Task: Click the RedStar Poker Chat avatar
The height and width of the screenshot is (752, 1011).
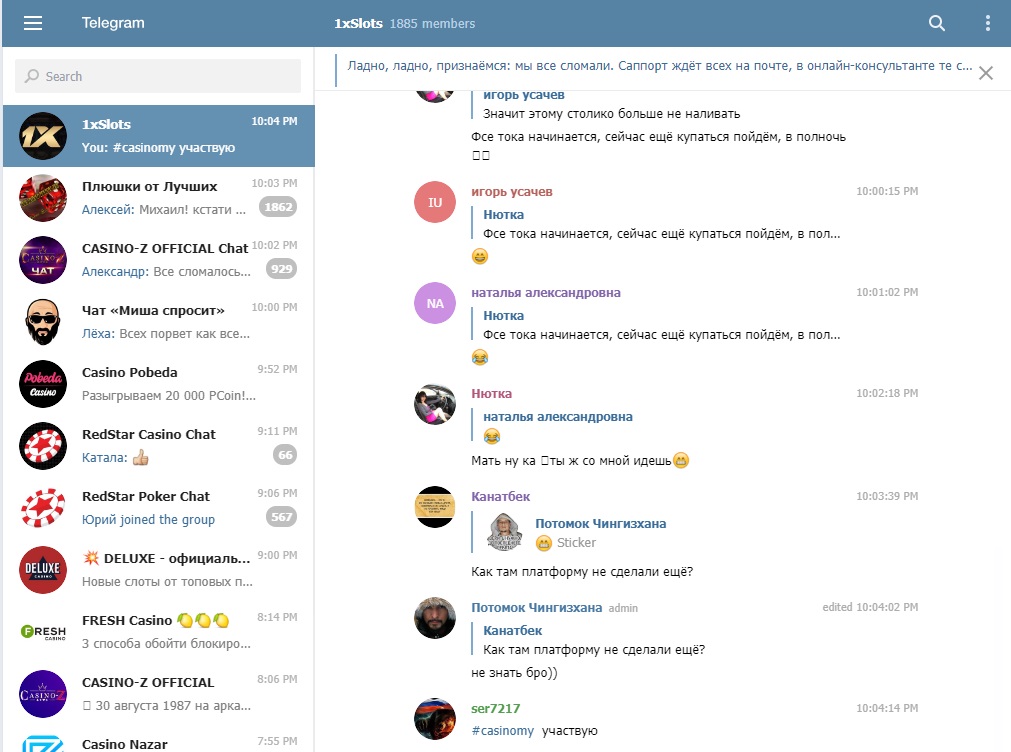Action: 43,508
